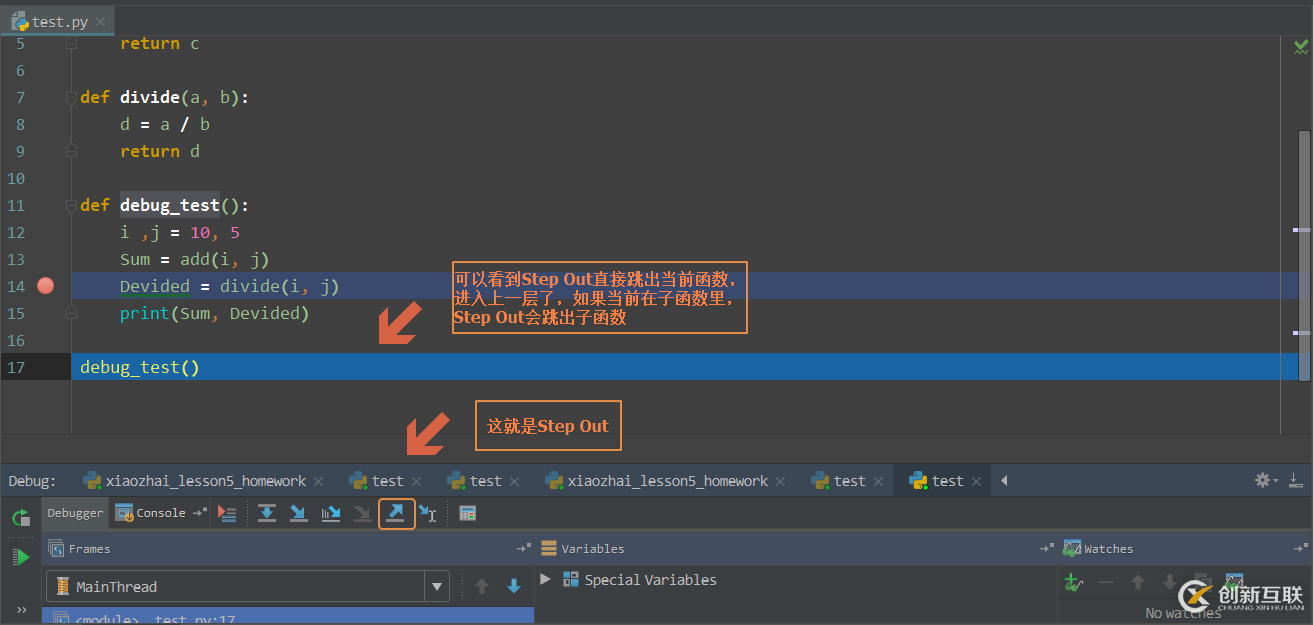Click 'return d' on line 9
1313x625 pixels.
(160, 152)
